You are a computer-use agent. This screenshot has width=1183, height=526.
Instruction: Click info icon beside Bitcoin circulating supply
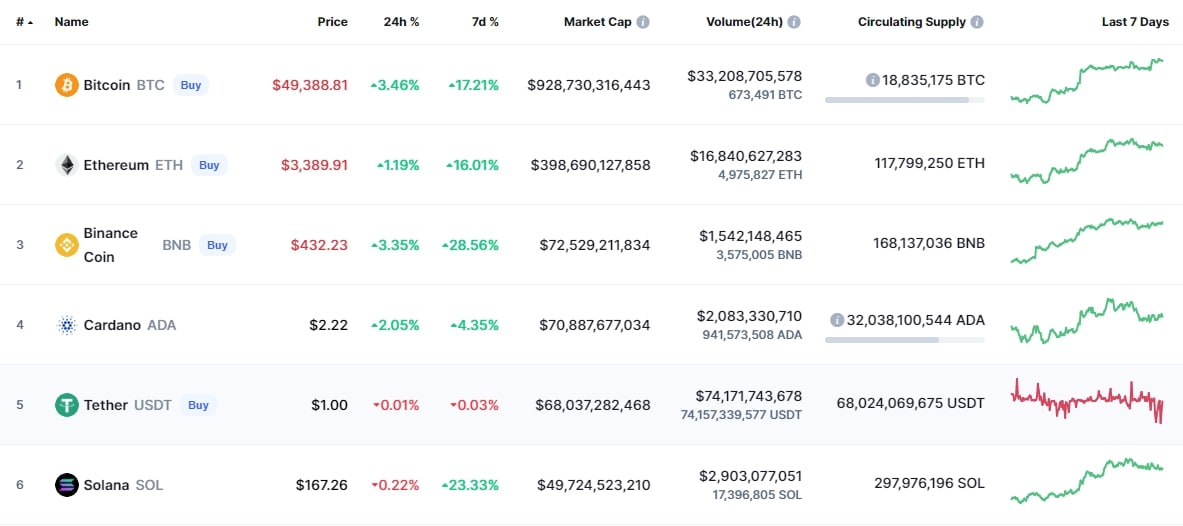pyautogui.click(x=873, y=80)
